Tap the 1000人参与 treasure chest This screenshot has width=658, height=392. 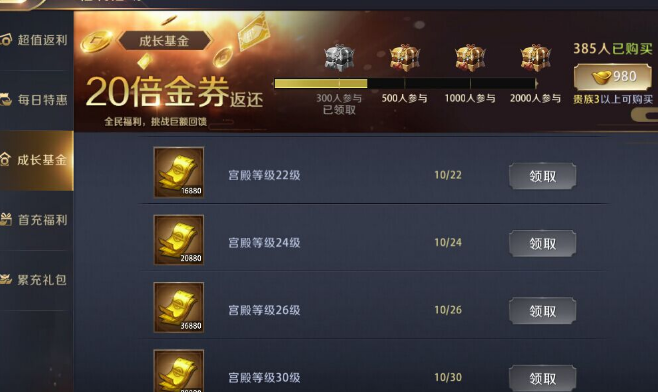470,58
